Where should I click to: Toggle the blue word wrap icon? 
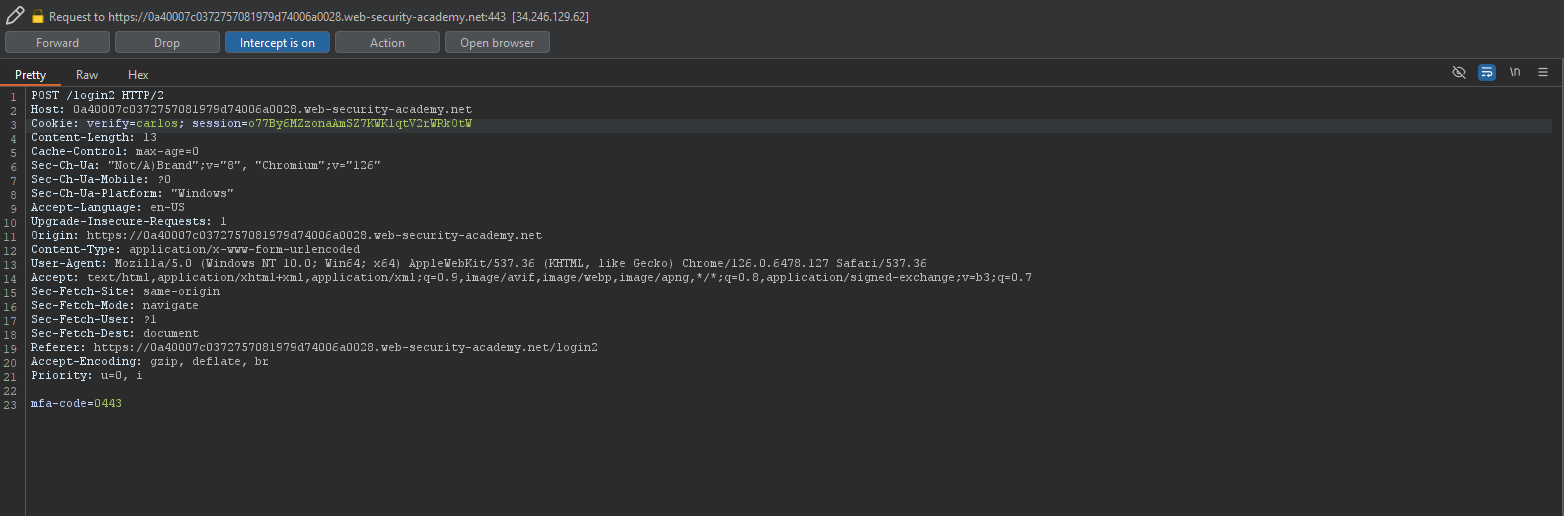click(x=1486, y=72)
